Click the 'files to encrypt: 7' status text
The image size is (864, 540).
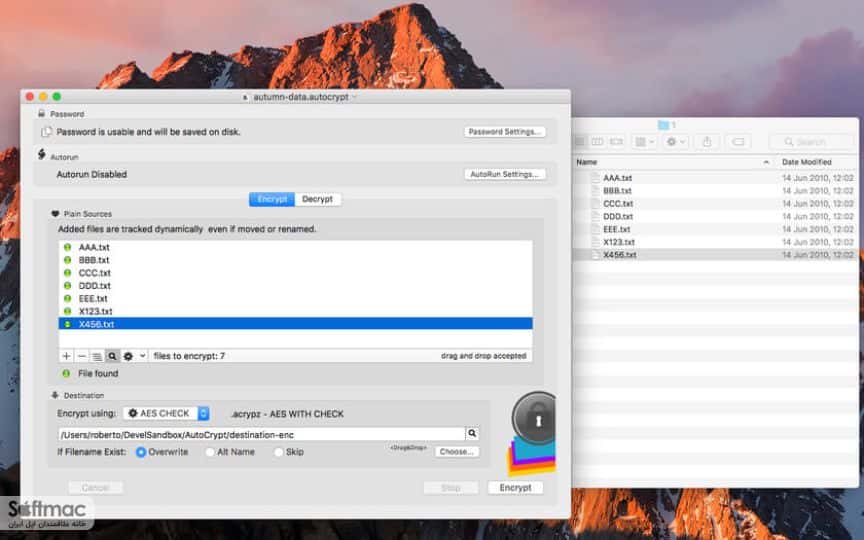point(189,356)
